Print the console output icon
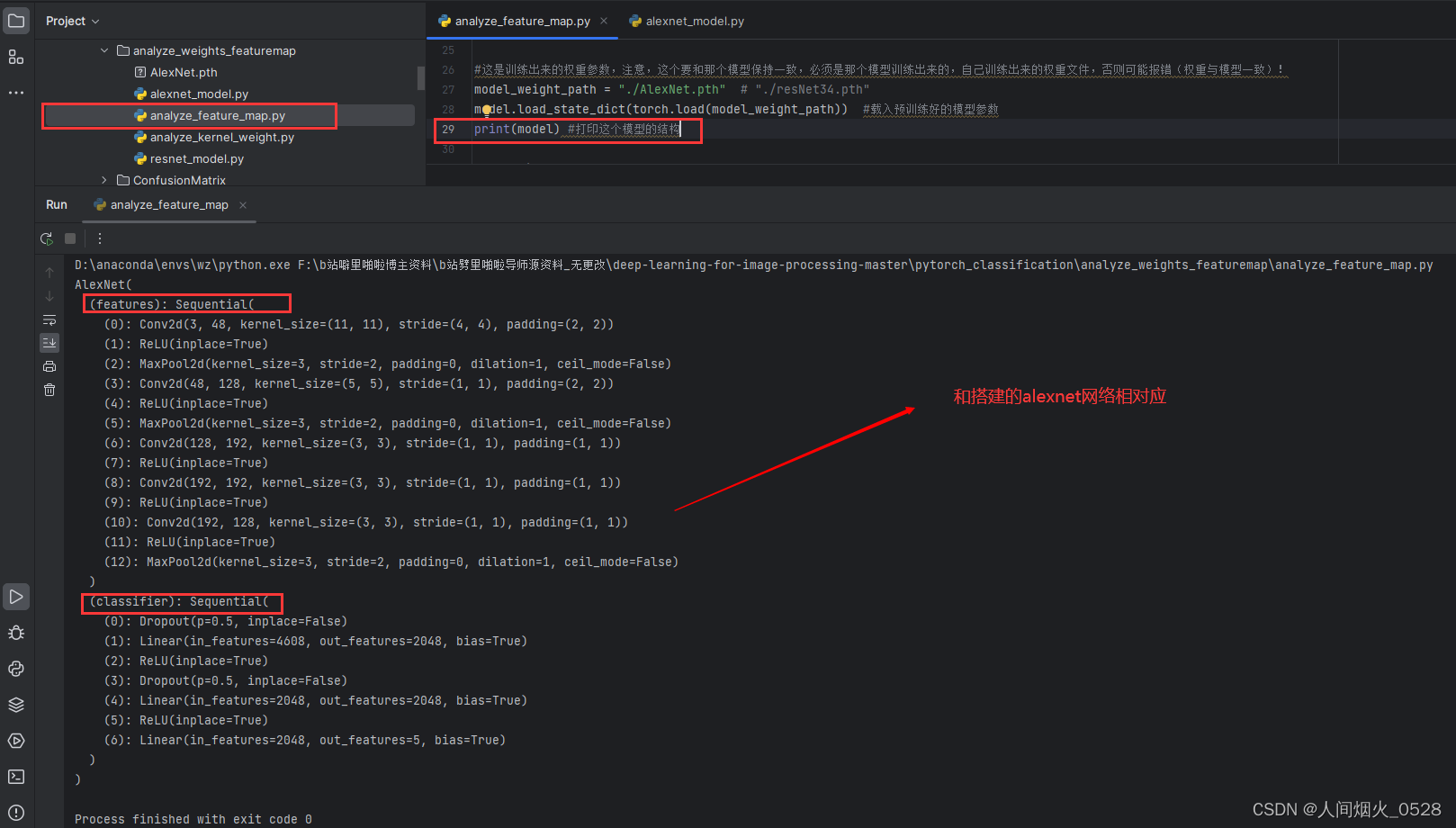Screen dimensions: 1456x828 click(49, 366)
